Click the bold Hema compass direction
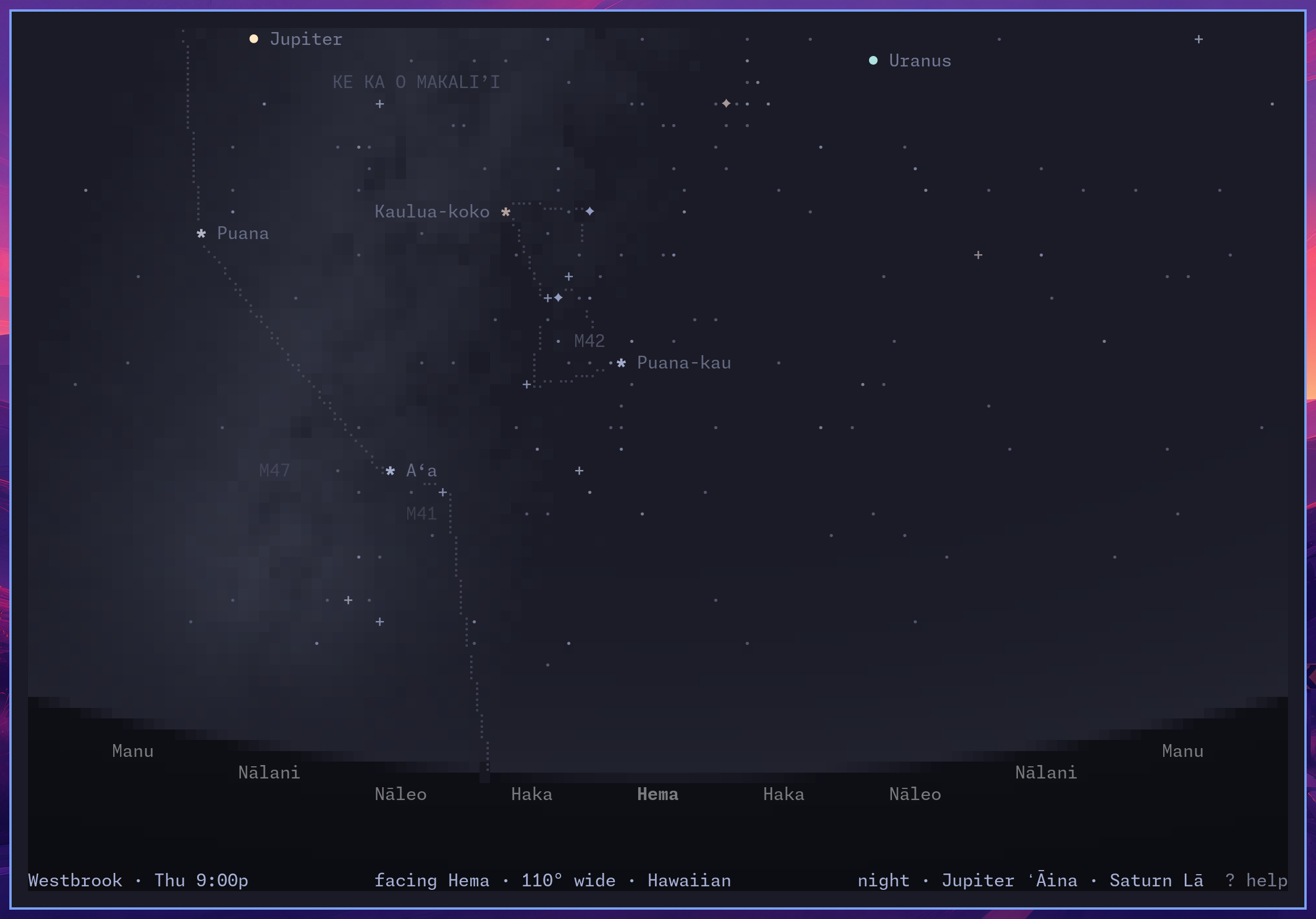 pos(657,794)
